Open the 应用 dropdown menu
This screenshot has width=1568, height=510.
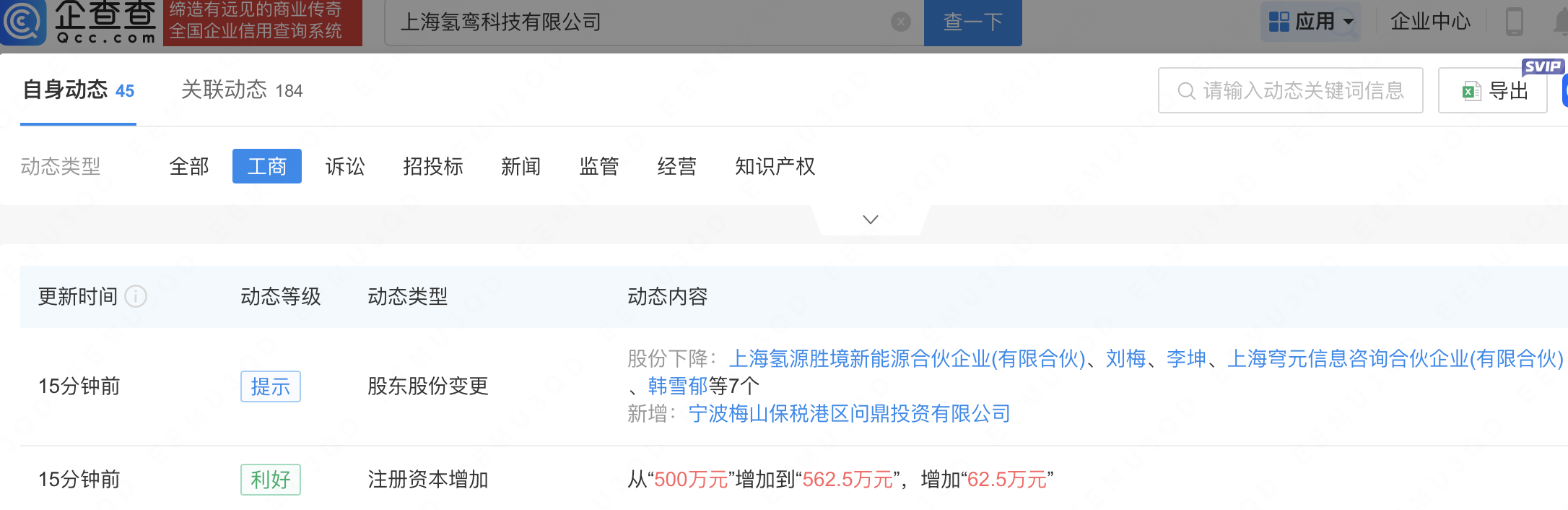click(x=1312, y=22)
